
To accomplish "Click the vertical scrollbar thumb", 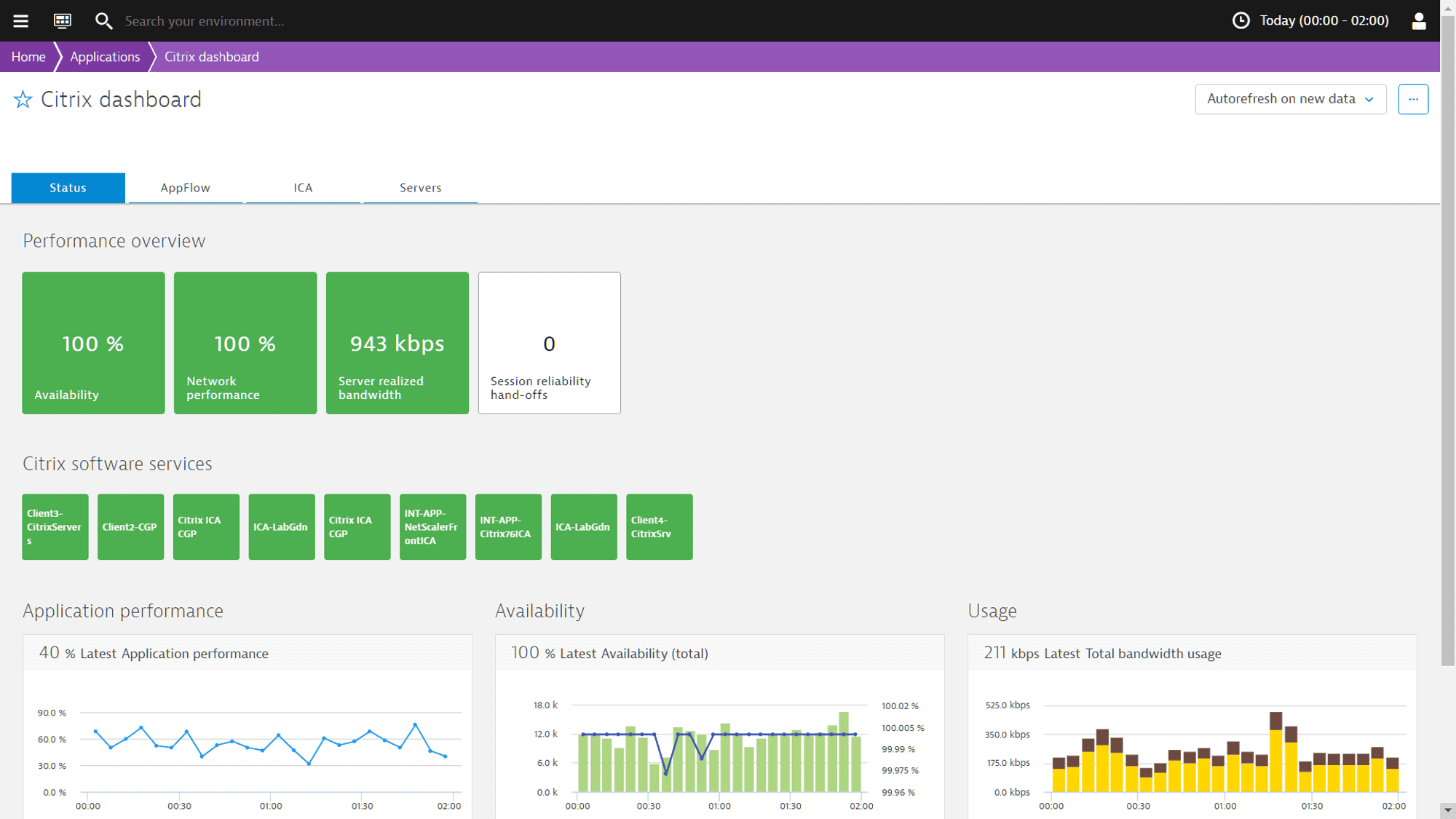I will [x=1448, y=339].
